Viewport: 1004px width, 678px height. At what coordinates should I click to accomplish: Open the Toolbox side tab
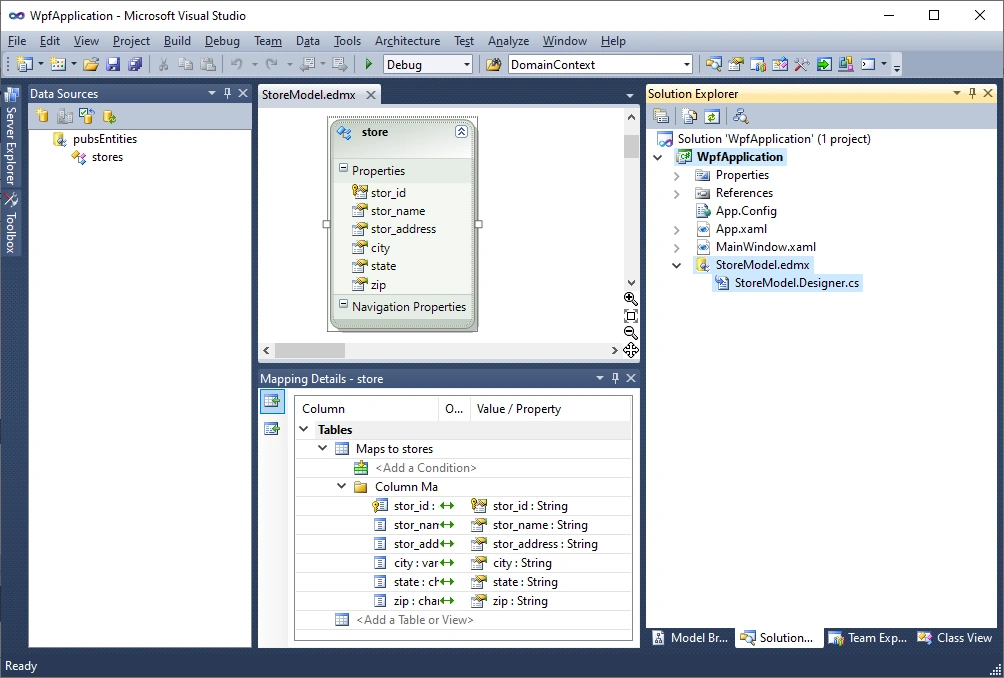coord(11,223)
